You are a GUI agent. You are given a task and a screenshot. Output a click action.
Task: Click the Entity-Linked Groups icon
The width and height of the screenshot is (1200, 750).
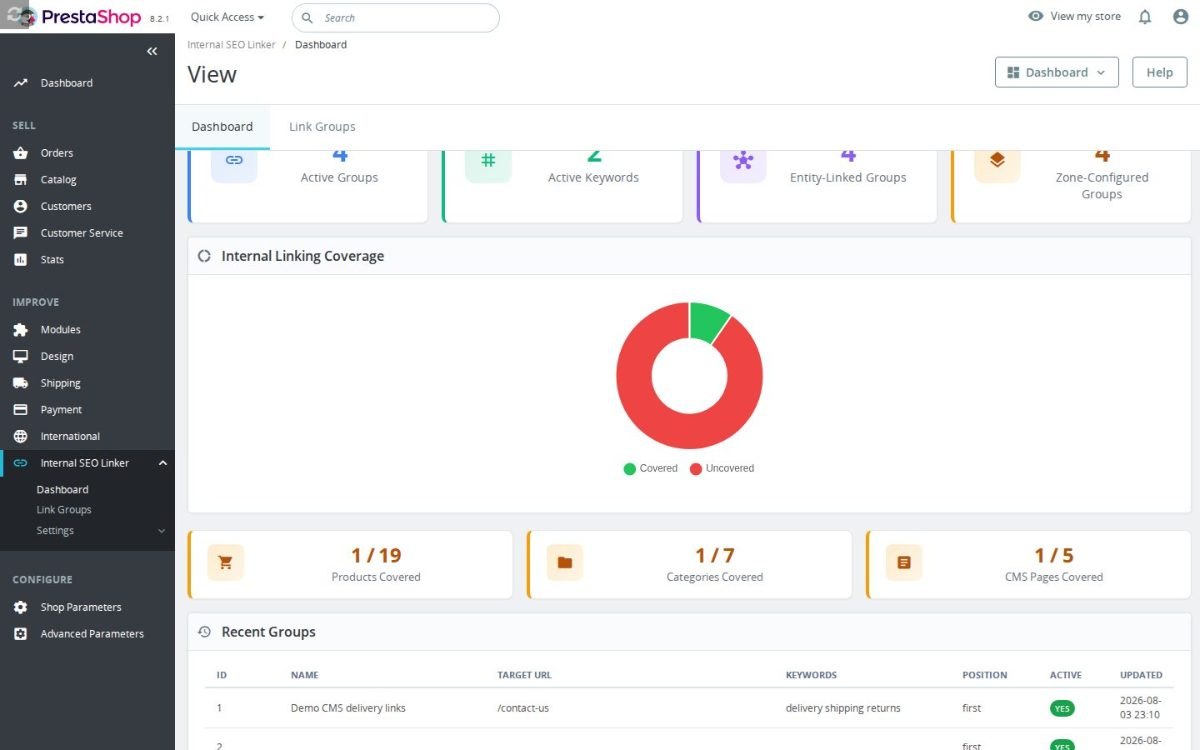pyautogui.click(x=743, y=161)
